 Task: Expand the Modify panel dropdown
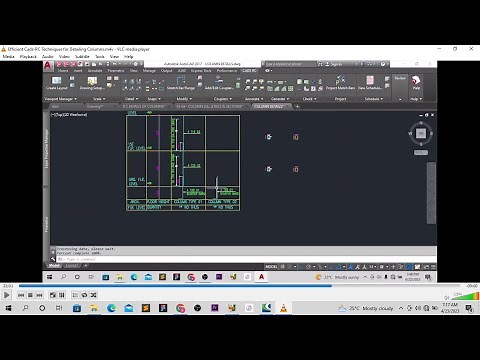coord(184,99)
